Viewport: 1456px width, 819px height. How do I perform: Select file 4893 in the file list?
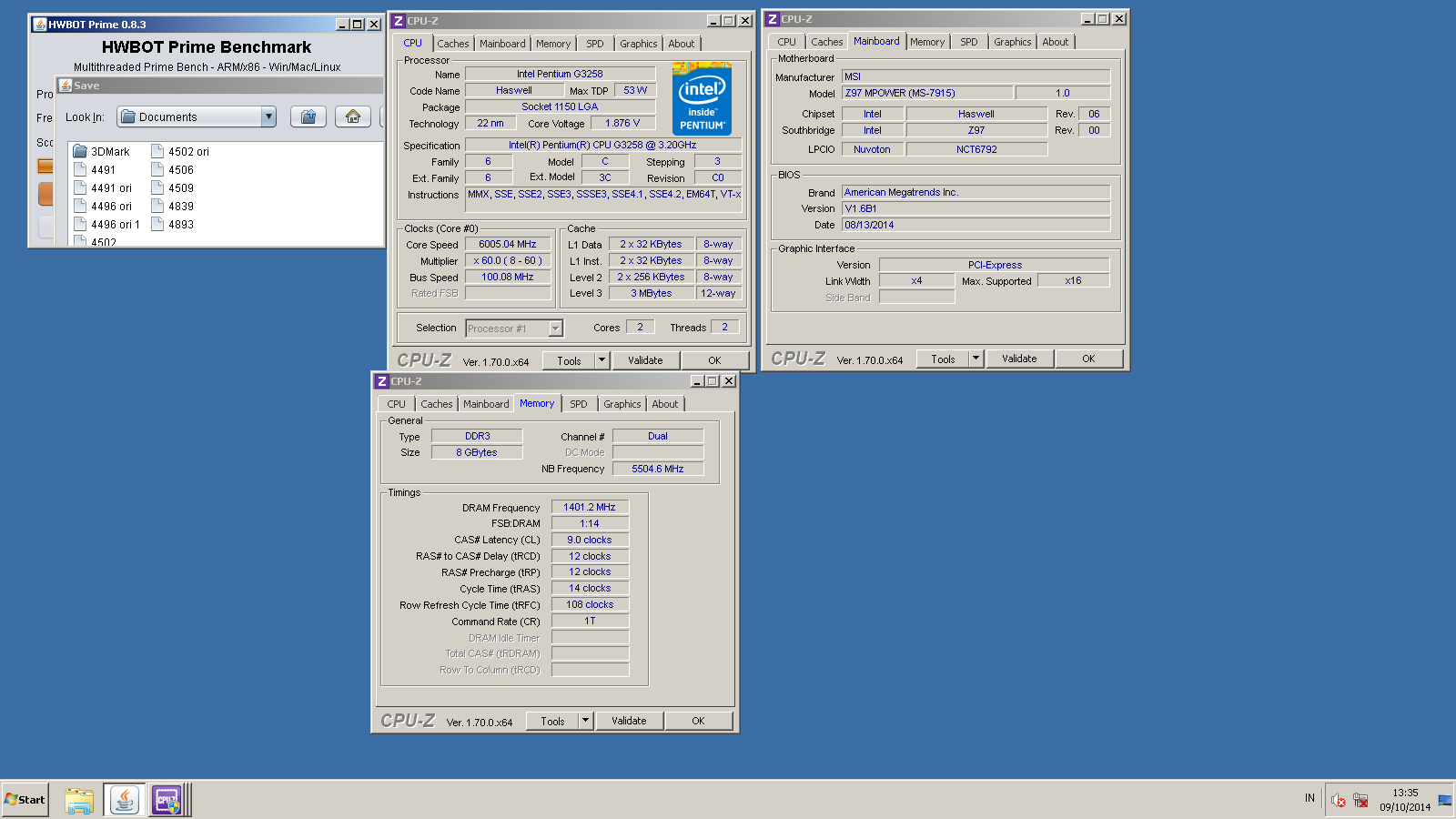pyautogui.click(x=172, y=225)
